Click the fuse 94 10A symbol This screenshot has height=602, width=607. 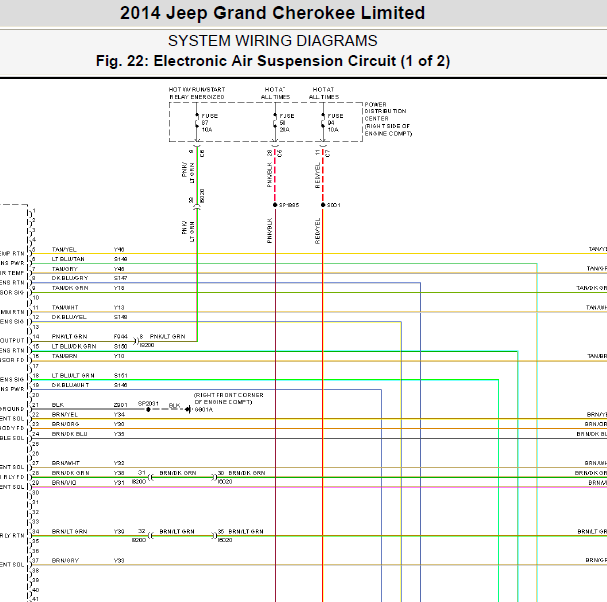pos(323,123)
